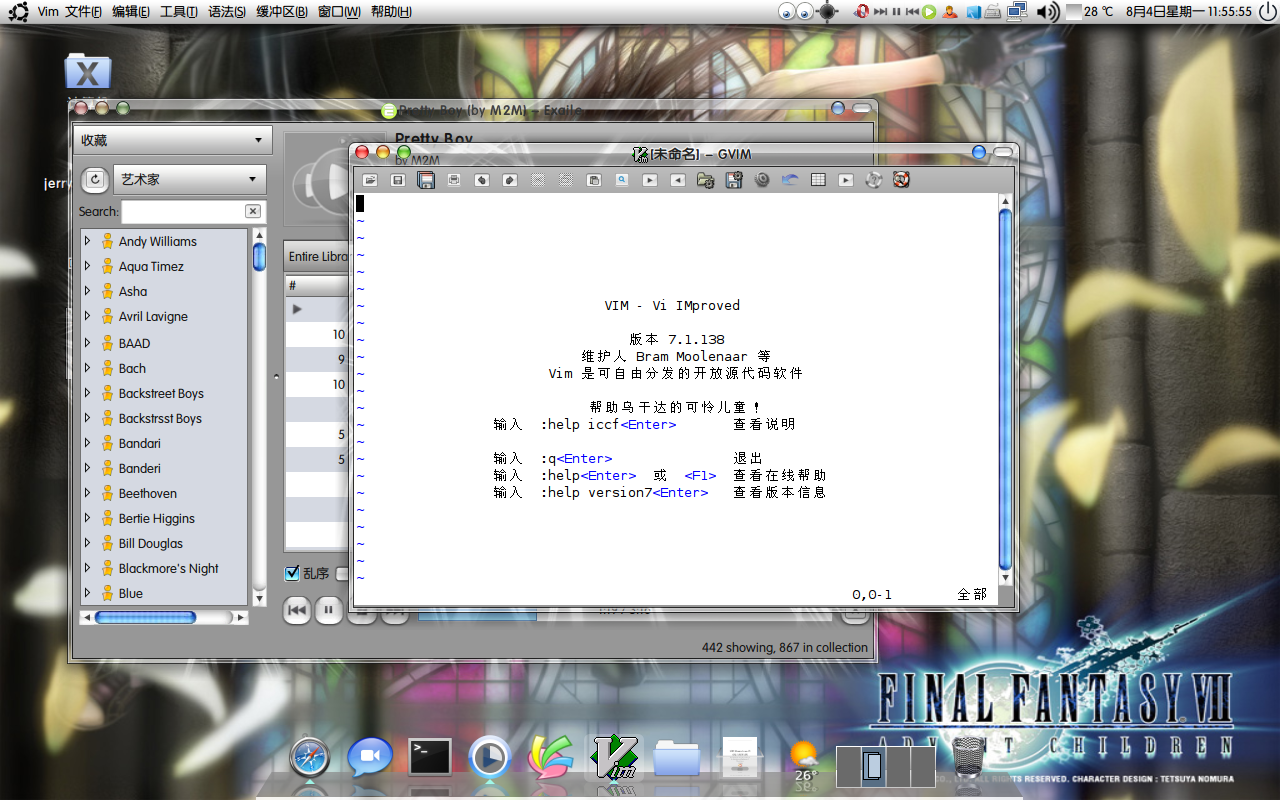Click Undo icon in GVIM toolbar

[482, 180]
